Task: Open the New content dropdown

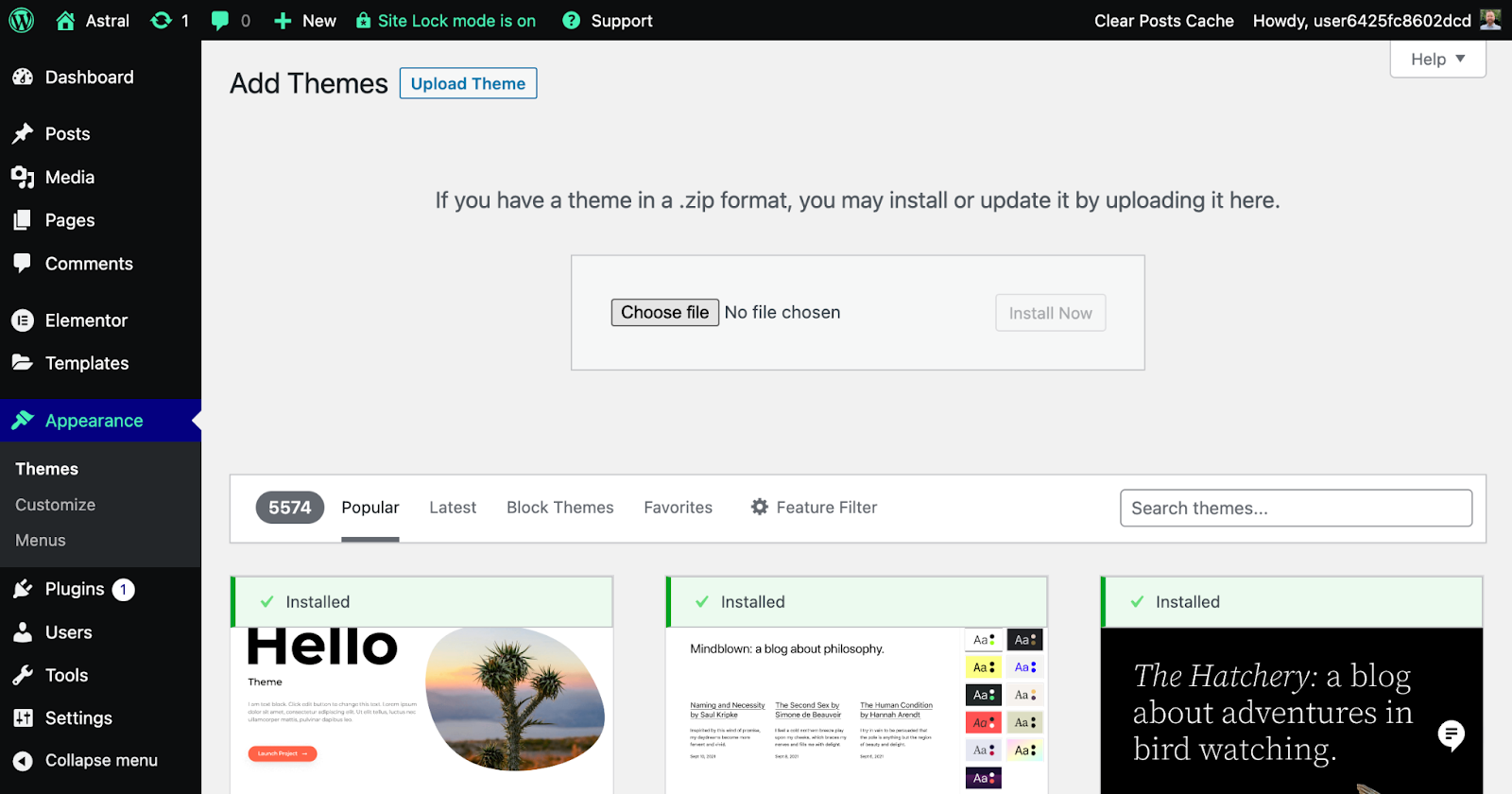Action: (305, 20)
